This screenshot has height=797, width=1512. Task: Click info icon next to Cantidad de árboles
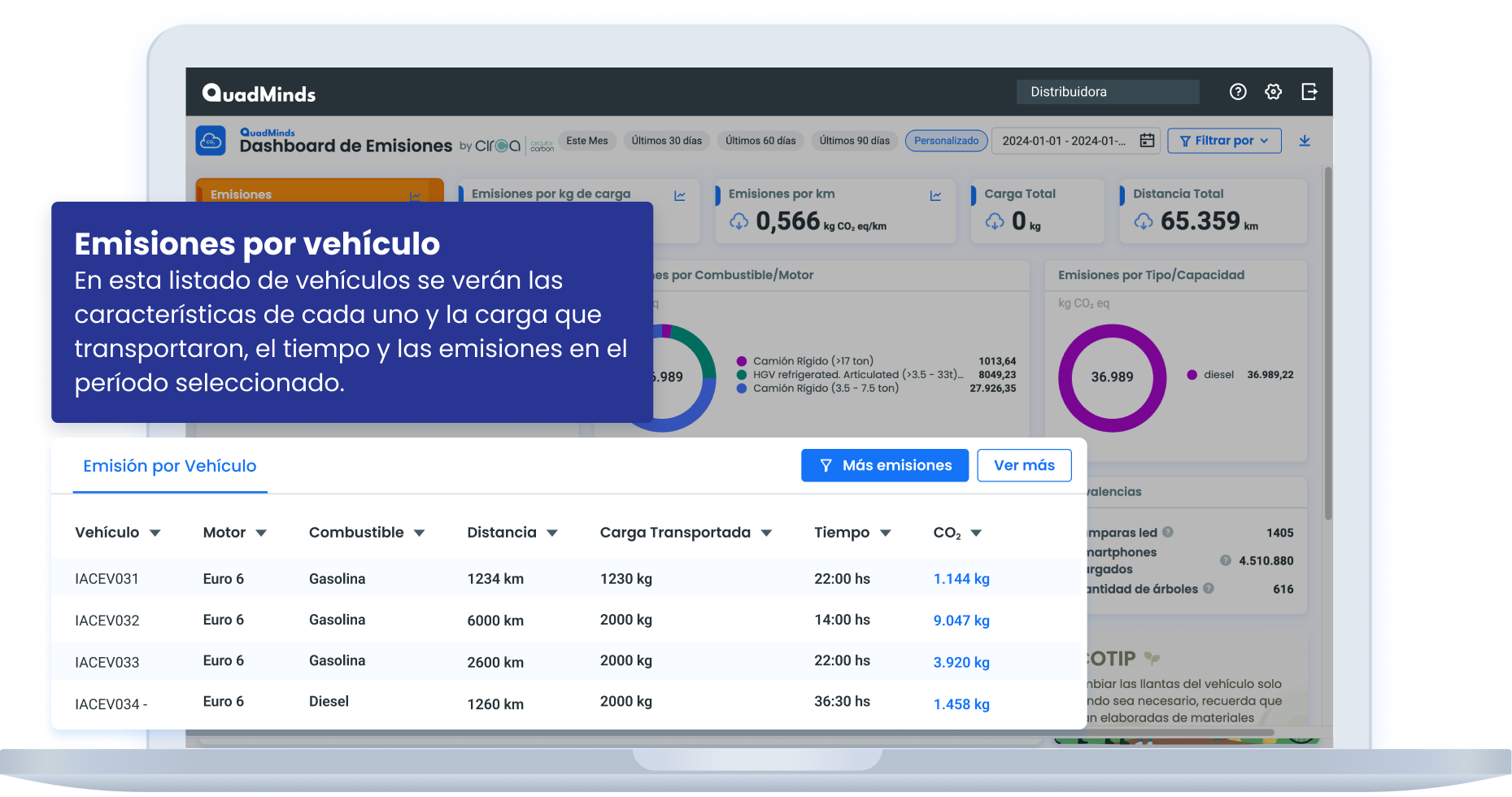coord(1209,588)
